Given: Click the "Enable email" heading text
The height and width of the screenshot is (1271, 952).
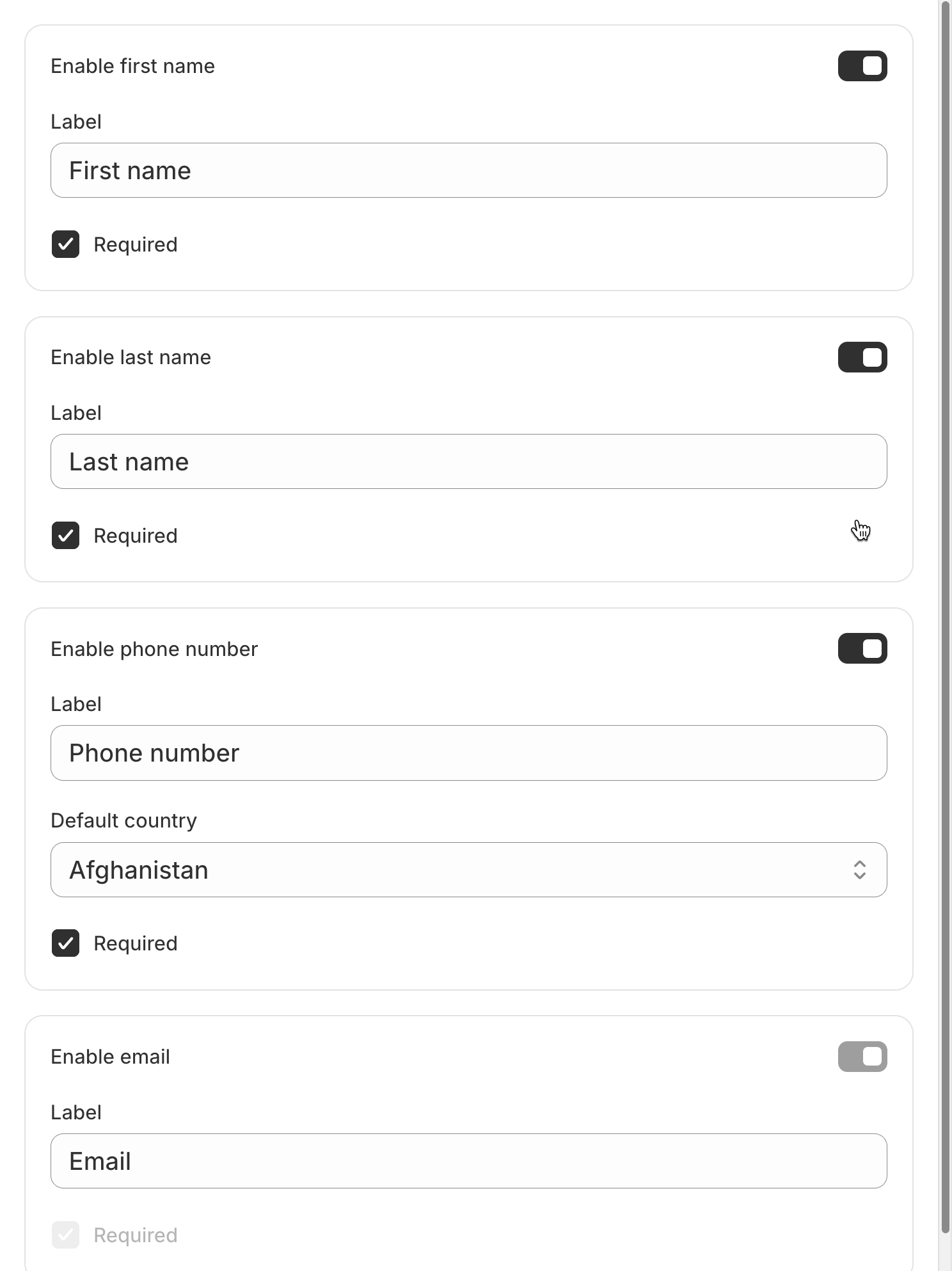Looking at the screenshot, I should tap(110, 1057).
